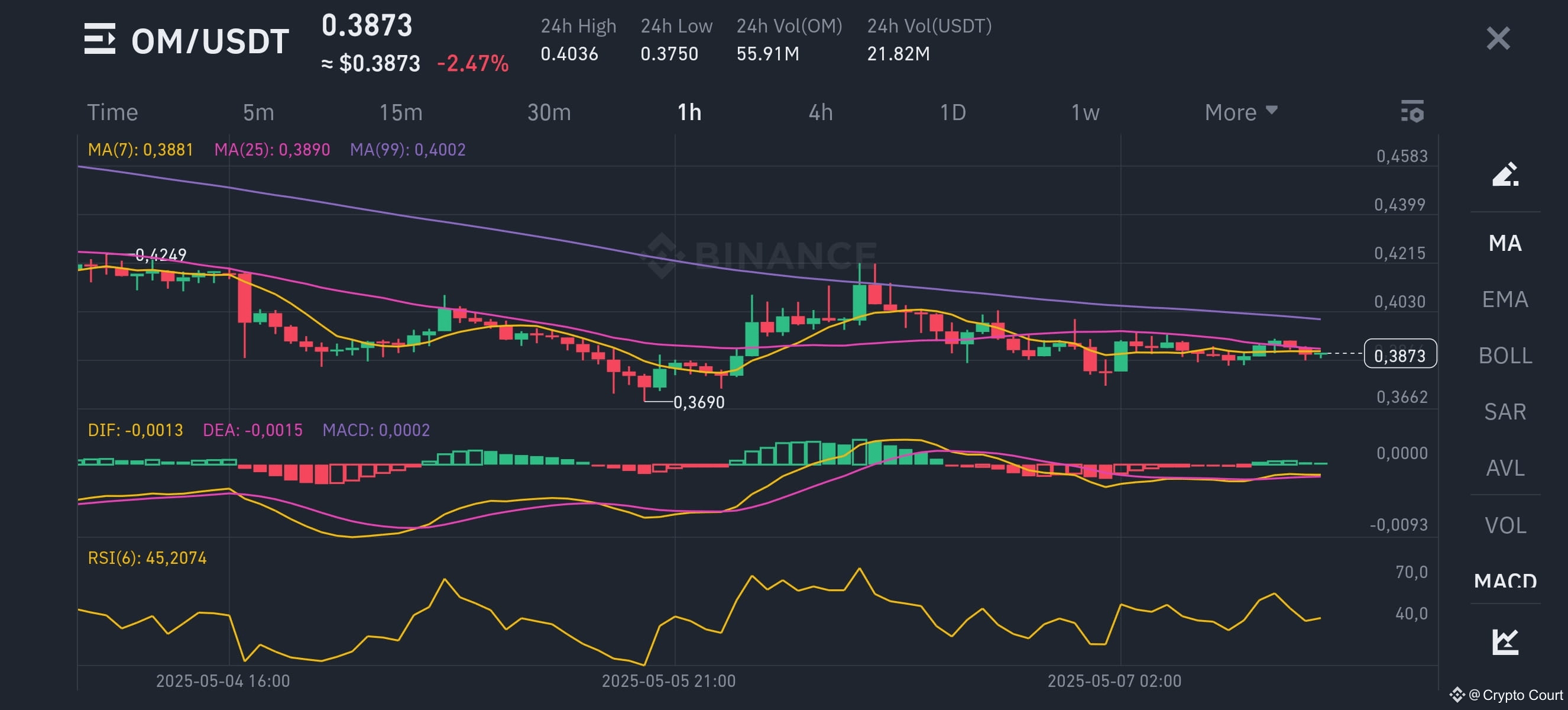Click the 0,3690 low price marker

click(x=699, y=402)
